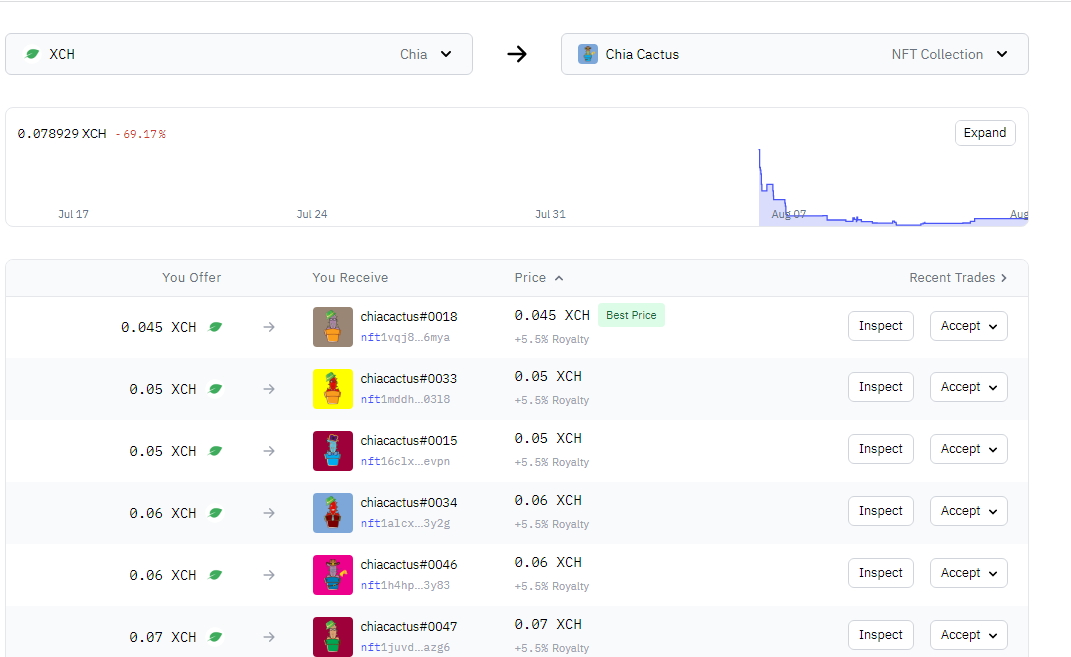The width and height of the screenshot is (1071, 657).
Task: Open the chiacactus#0034 NFT thumbnail
Action: [333, 513]
